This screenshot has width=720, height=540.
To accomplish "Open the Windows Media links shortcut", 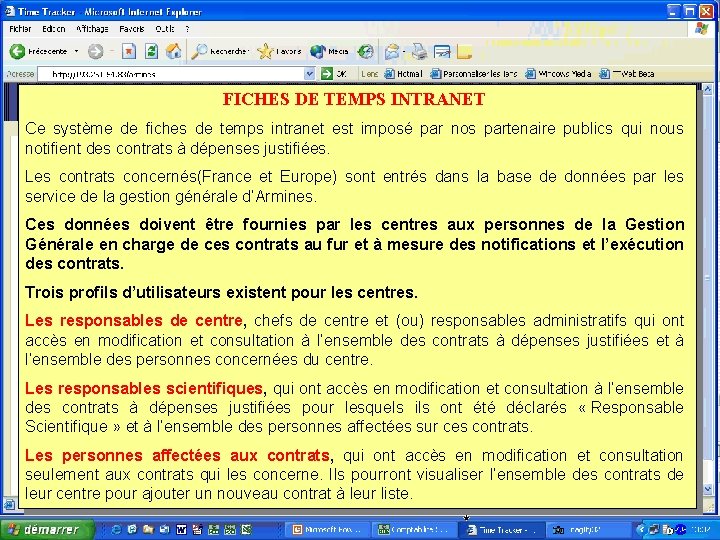I will click(x=558, y=73).
